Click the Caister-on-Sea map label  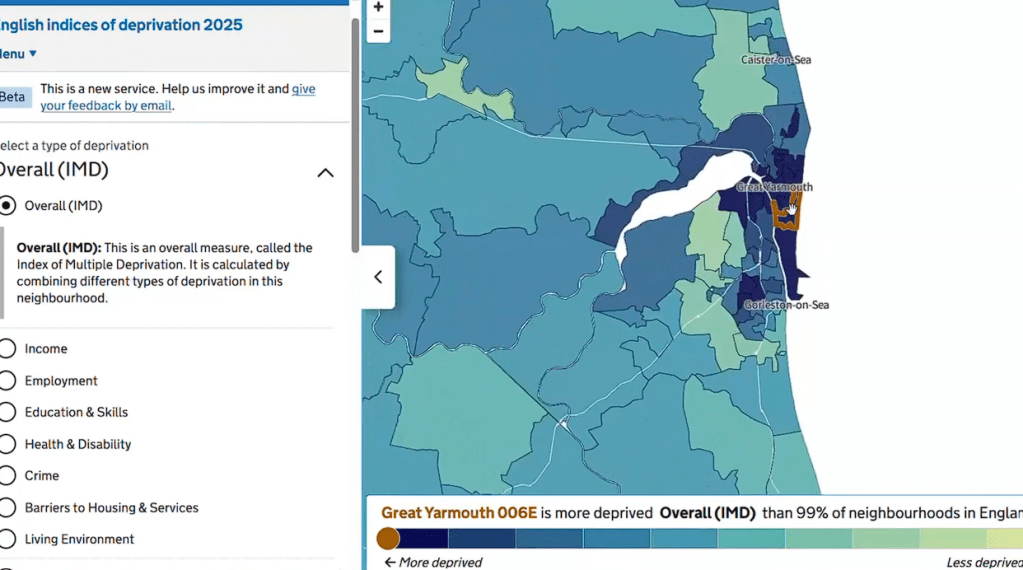click(775, 60)
